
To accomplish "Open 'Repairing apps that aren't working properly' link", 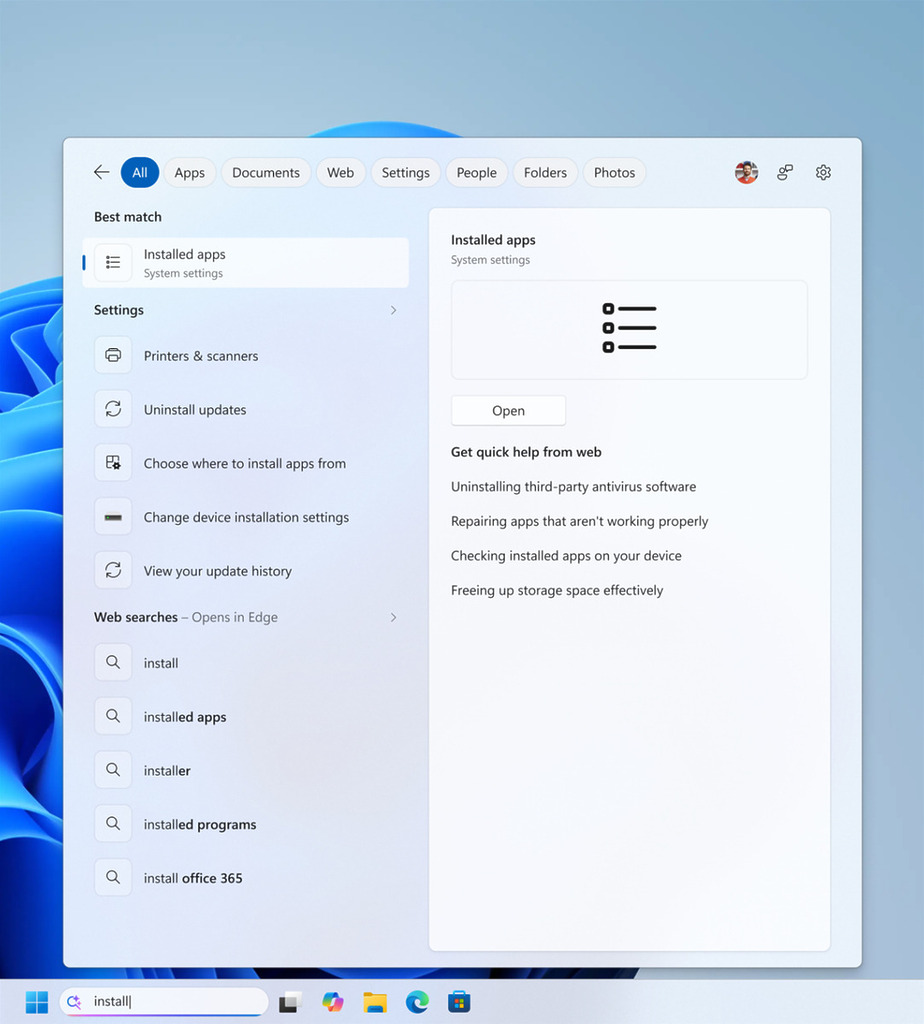I will point(579,521).
